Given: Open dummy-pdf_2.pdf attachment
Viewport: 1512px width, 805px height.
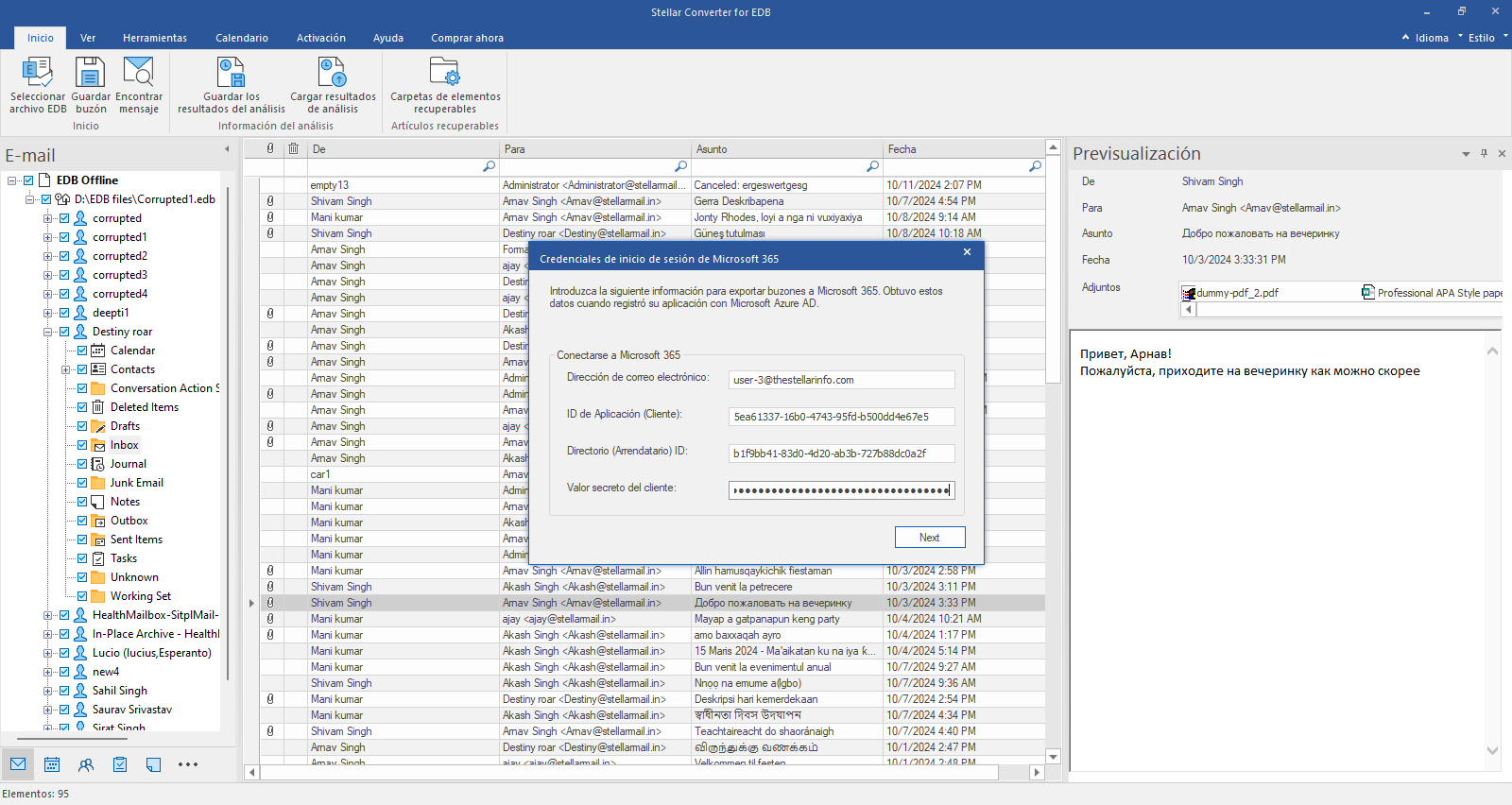Looking at the screenshot, I should pos(1230,293).
